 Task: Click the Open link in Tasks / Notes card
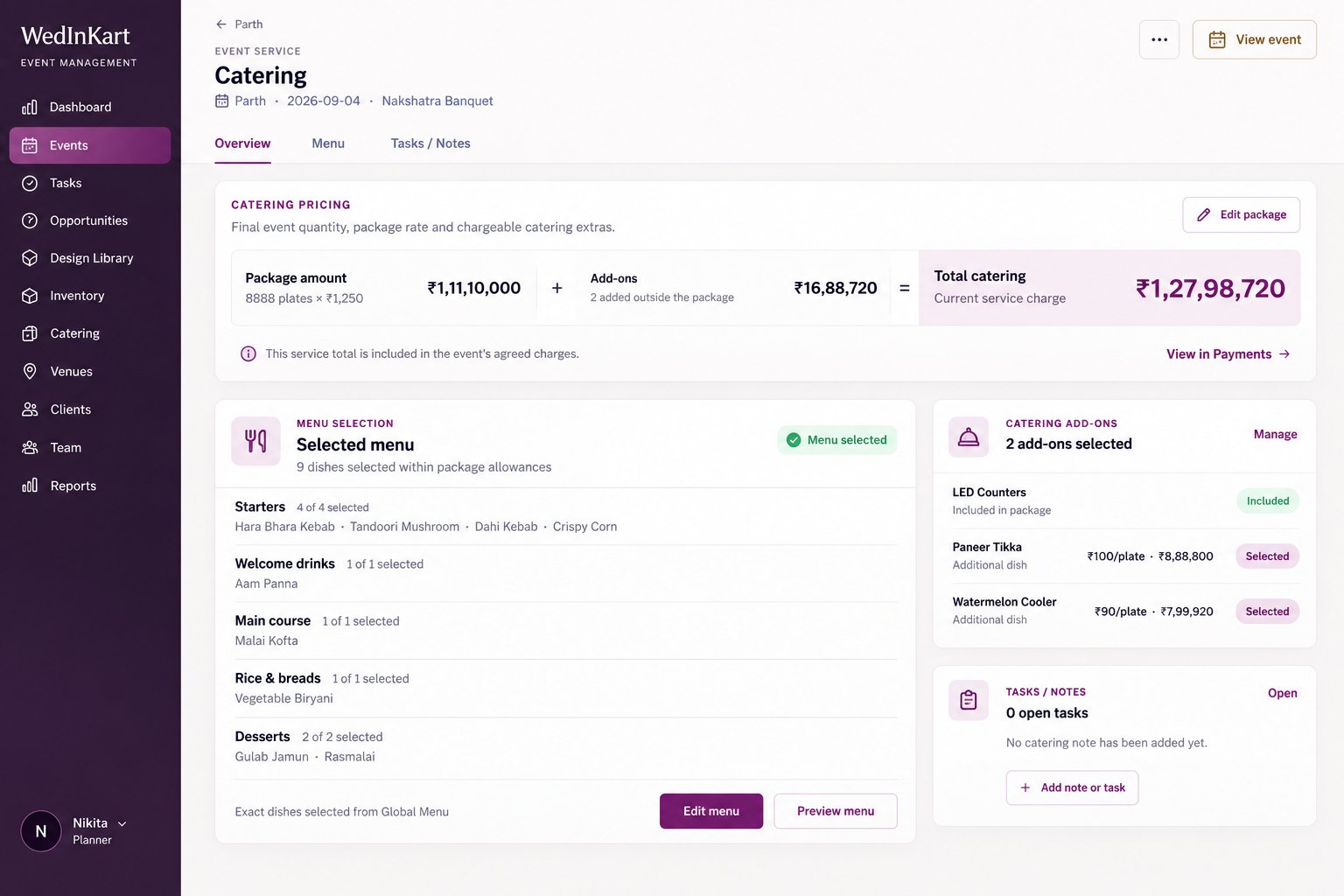click(1283, 693)
